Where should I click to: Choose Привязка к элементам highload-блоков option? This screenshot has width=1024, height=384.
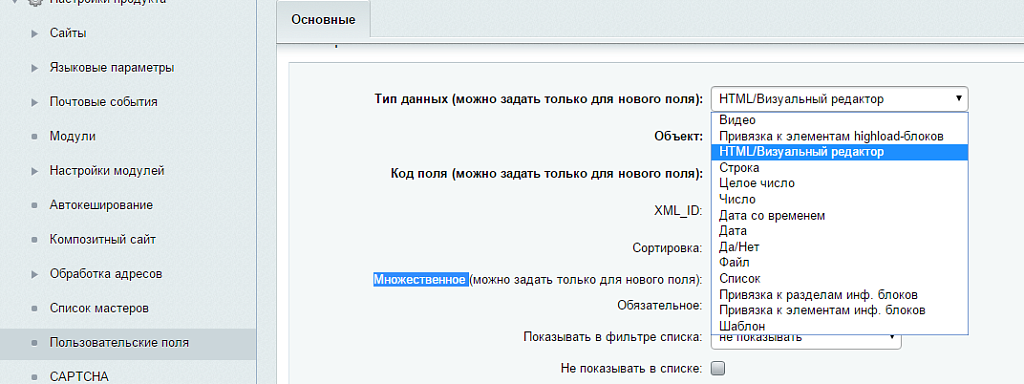click(x=839, y=136)
